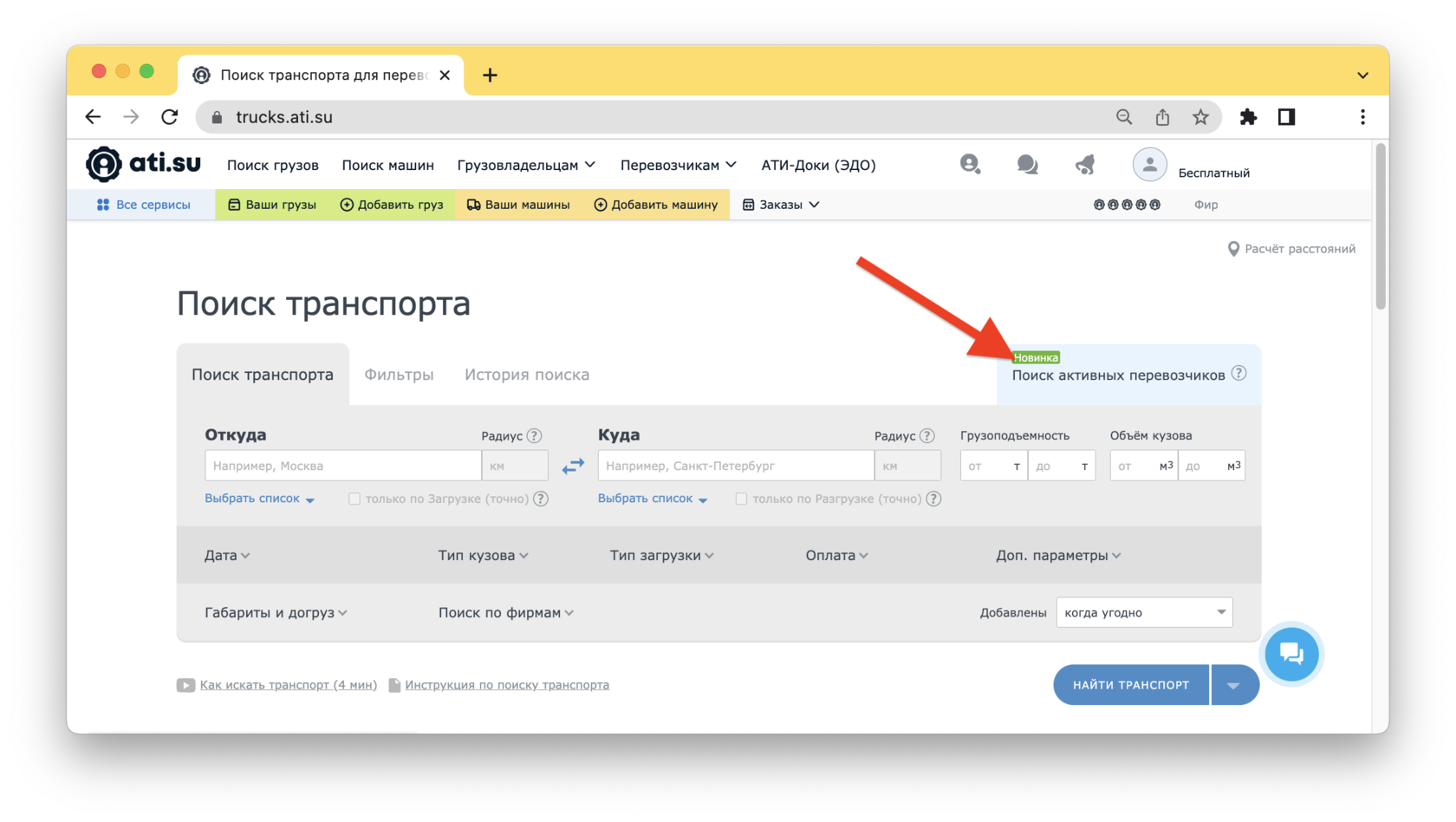Open Поиск машин menu item

387,165
